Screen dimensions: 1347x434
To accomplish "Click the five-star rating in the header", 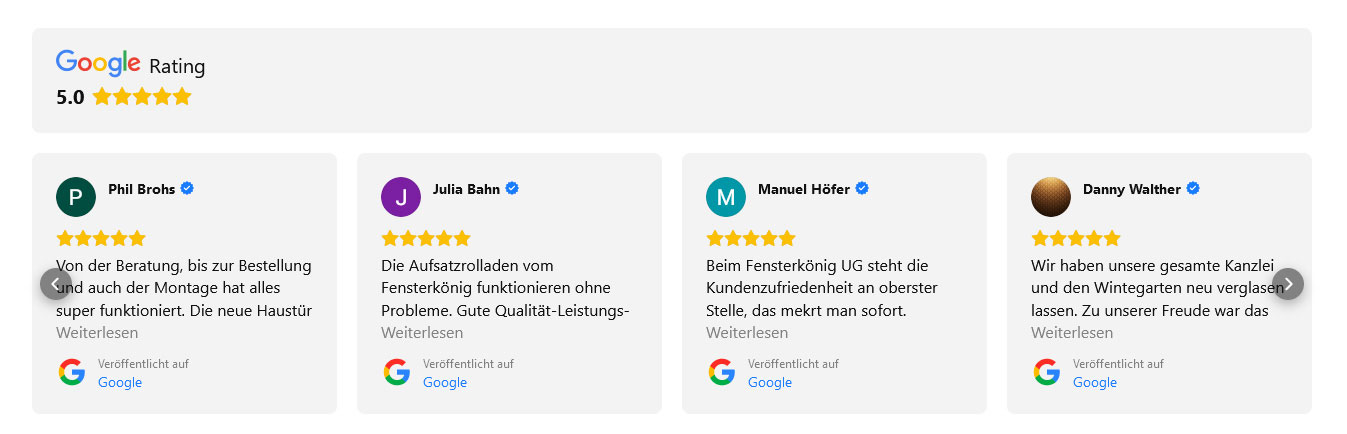I will pyautogui.click(x=141, y=97).
